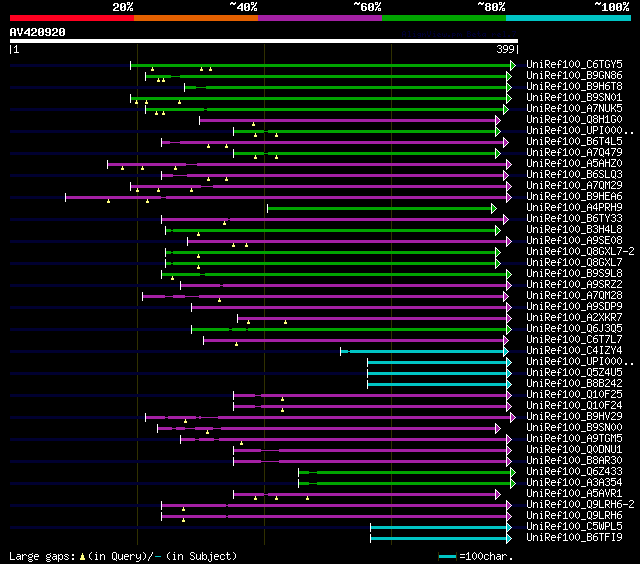The width and height of the screenshot is (640, 564).
Task: Click the UniRef100_Q10F25 label
Action: click(574, 395)
